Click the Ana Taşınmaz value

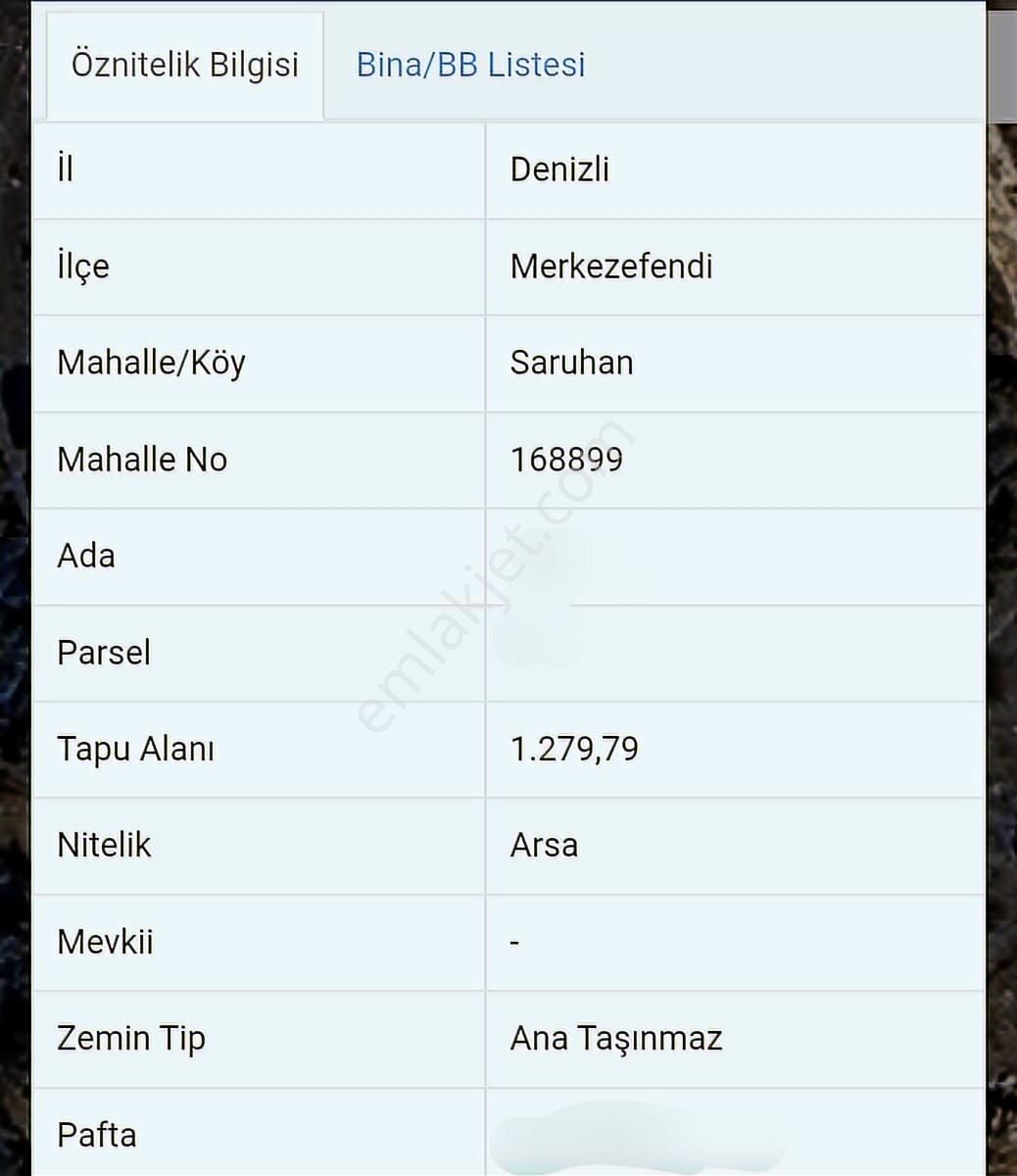click(x=615, y=1038)
